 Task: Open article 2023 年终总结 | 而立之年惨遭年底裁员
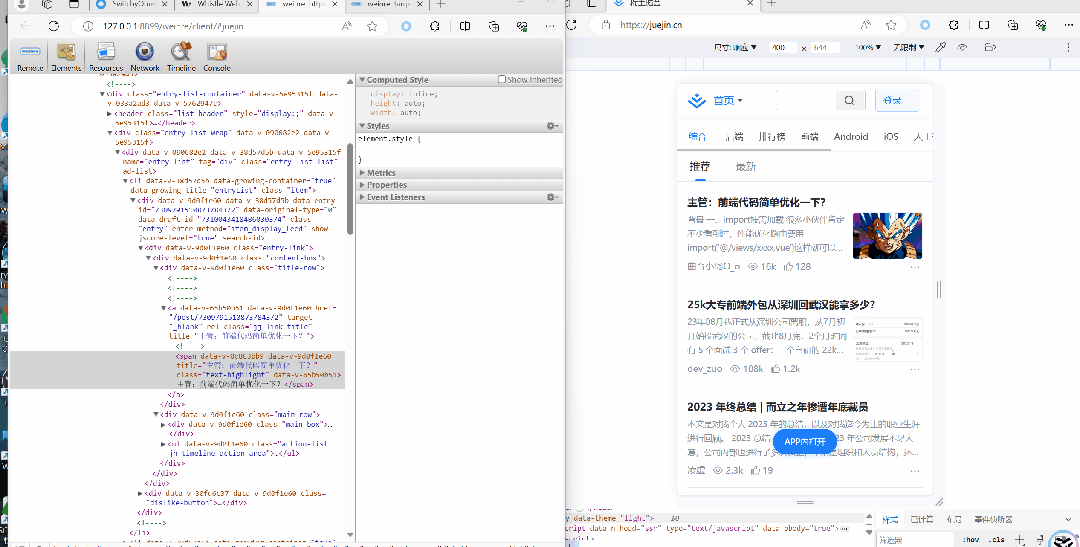(x=777, y=407)
